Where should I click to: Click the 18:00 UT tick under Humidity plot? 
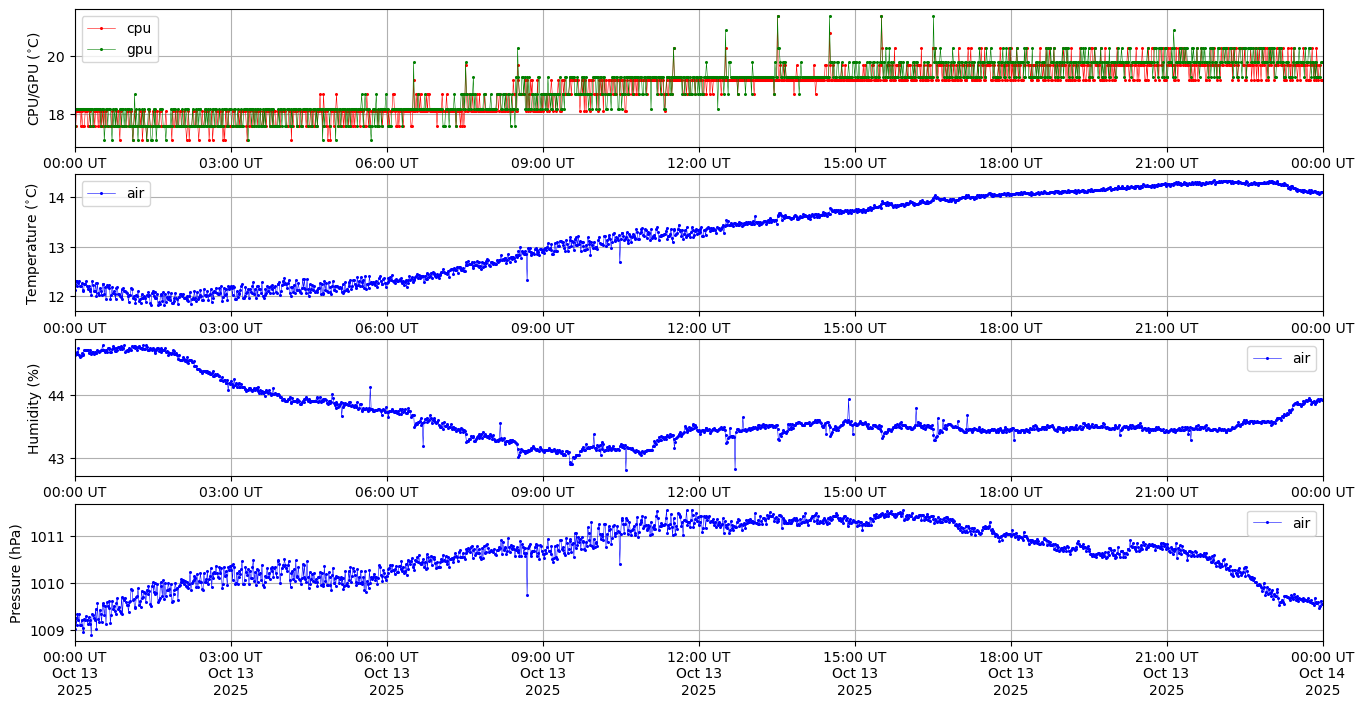[1010, 492]
